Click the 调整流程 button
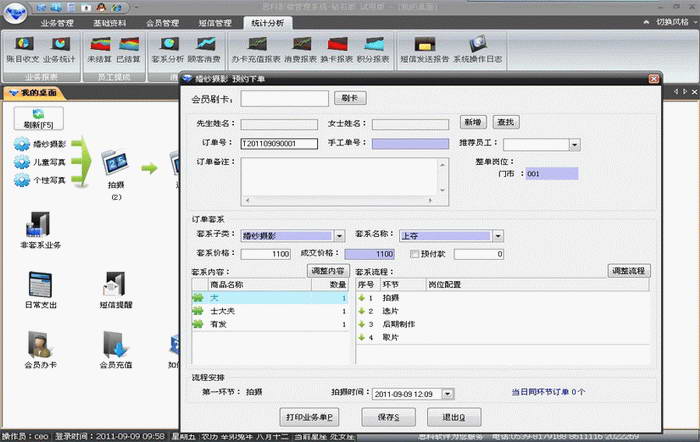Screen dimensions: 700x442 coord(629,271)
